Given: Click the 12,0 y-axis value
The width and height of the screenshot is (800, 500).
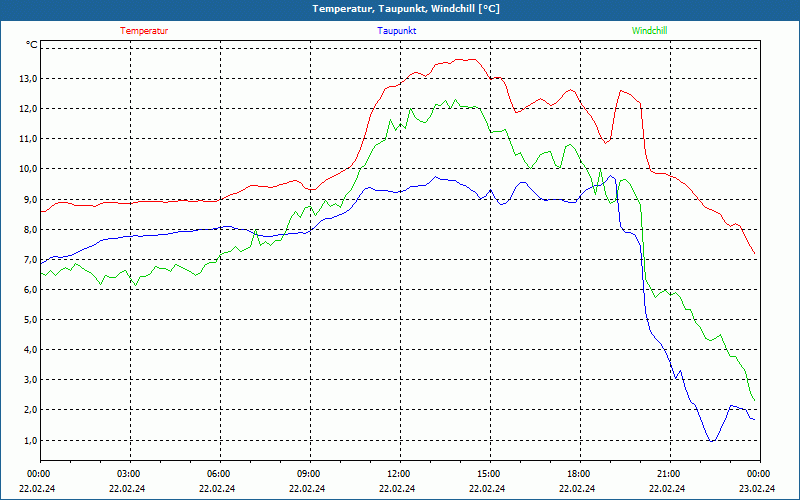Looking at the screenshot, I should coord(29,109).
